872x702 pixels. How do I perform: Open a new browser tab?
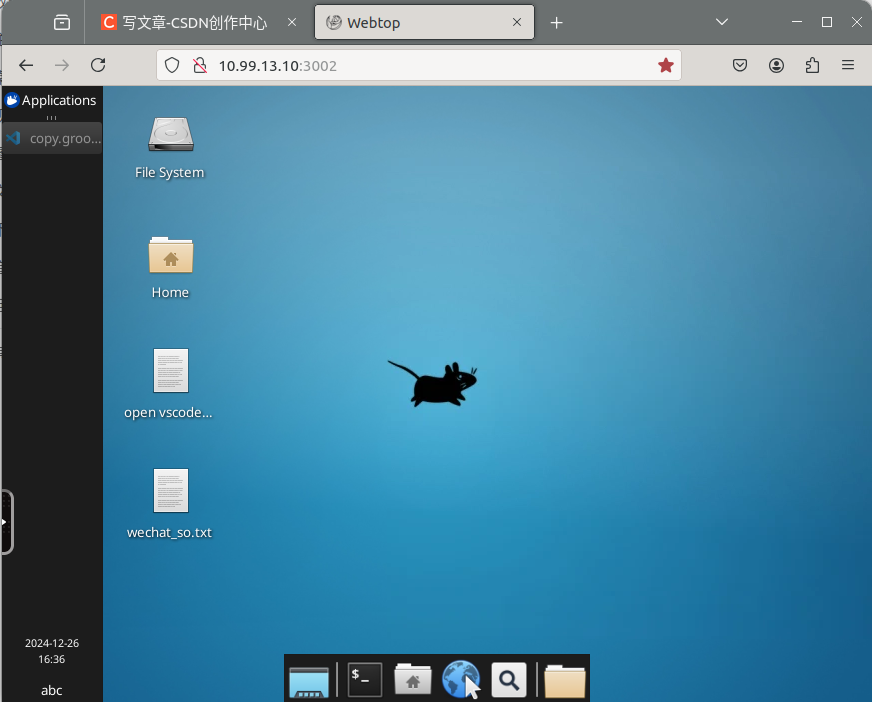click(557, 22)
